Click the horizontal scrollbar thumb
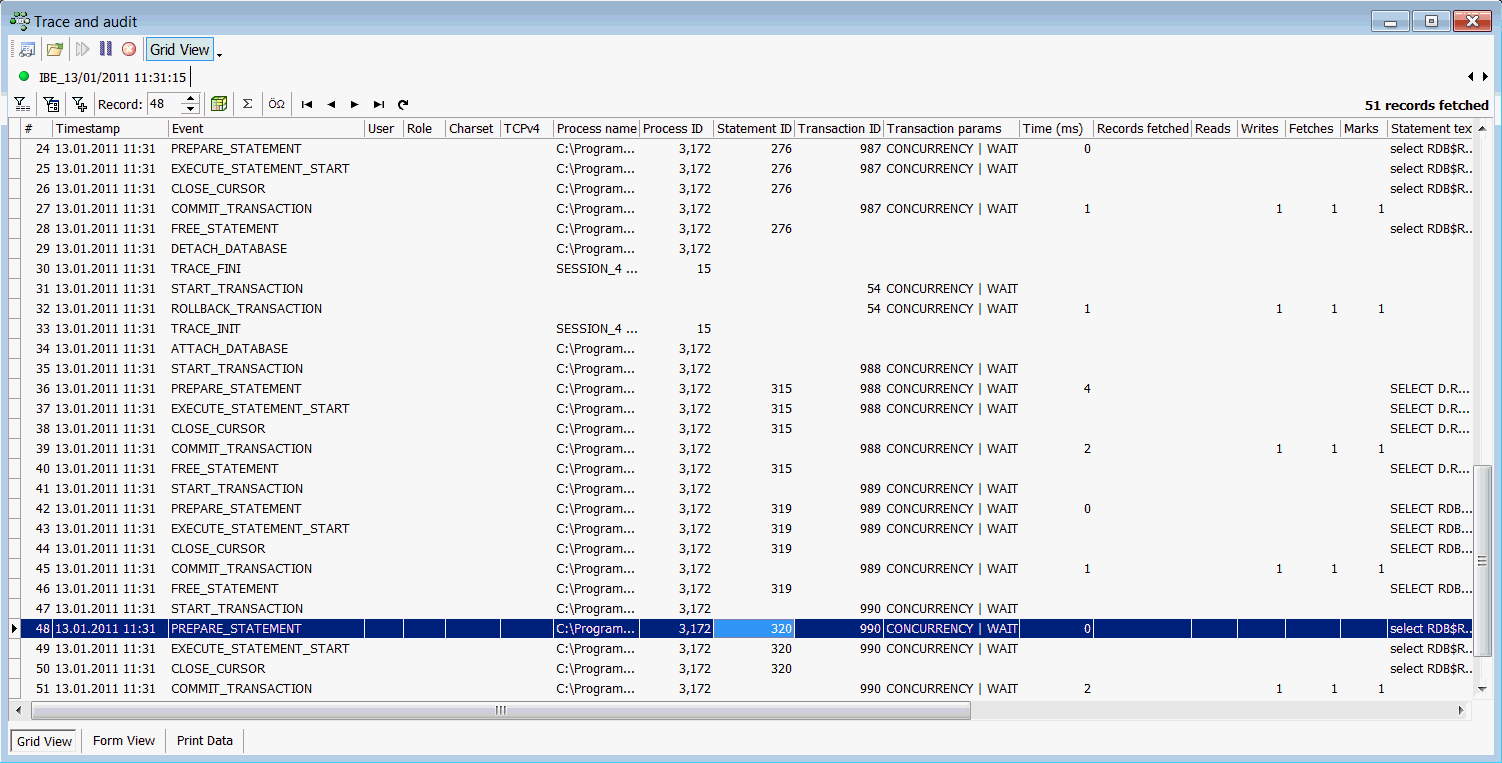1502x763 pixels. tap(500, 710)
